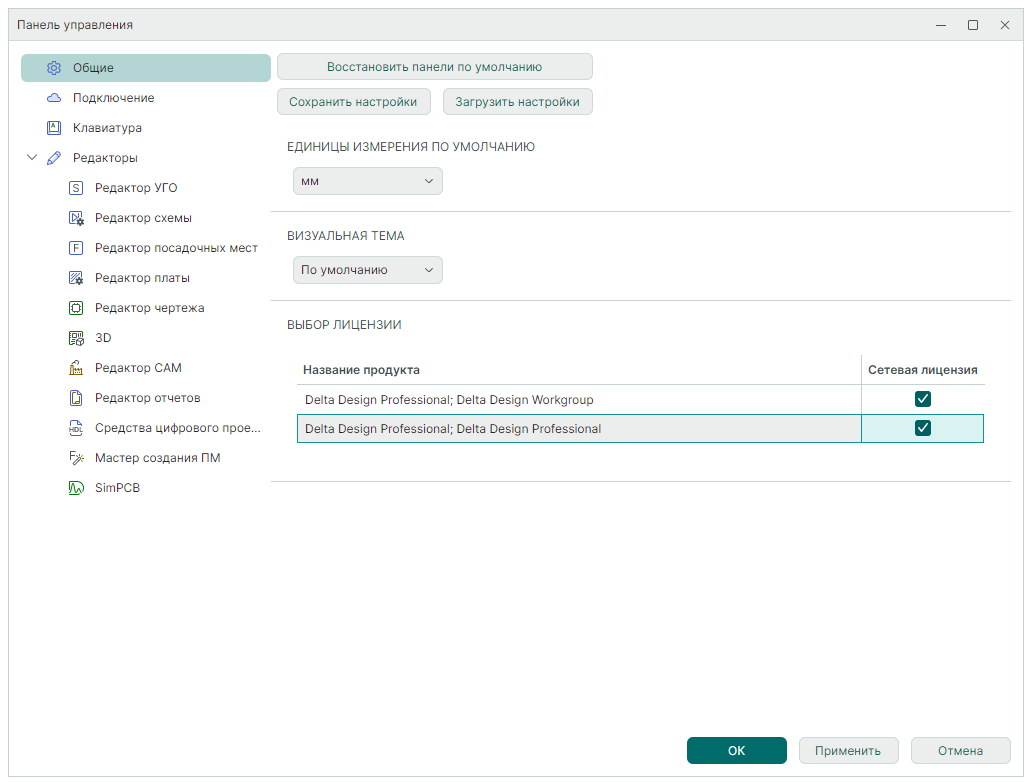
Task: Click the cloud icon for Подключение
Action: point(54,98)
